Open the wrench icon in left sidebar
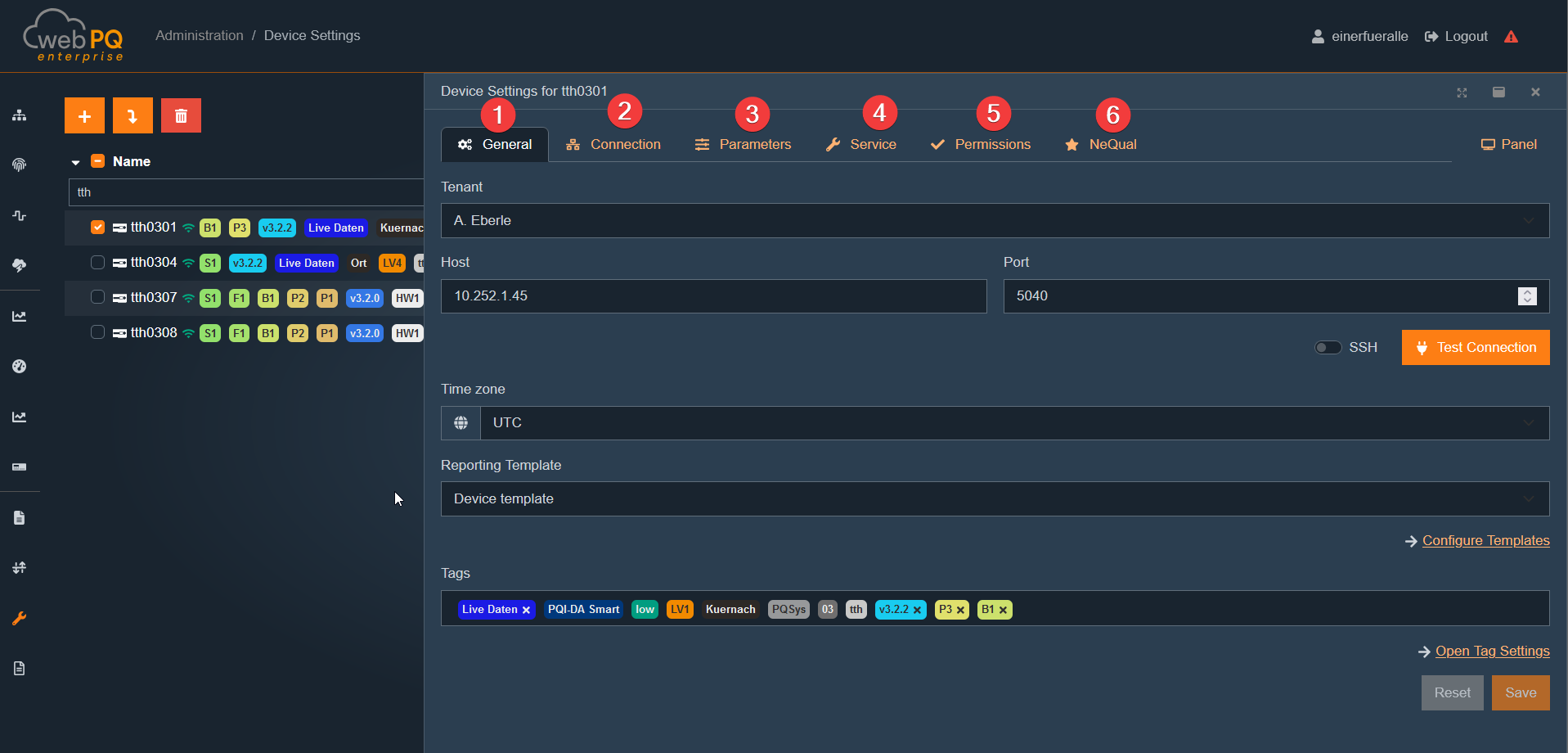Viewport: 1568px width, 753px height. coord(20,619)
